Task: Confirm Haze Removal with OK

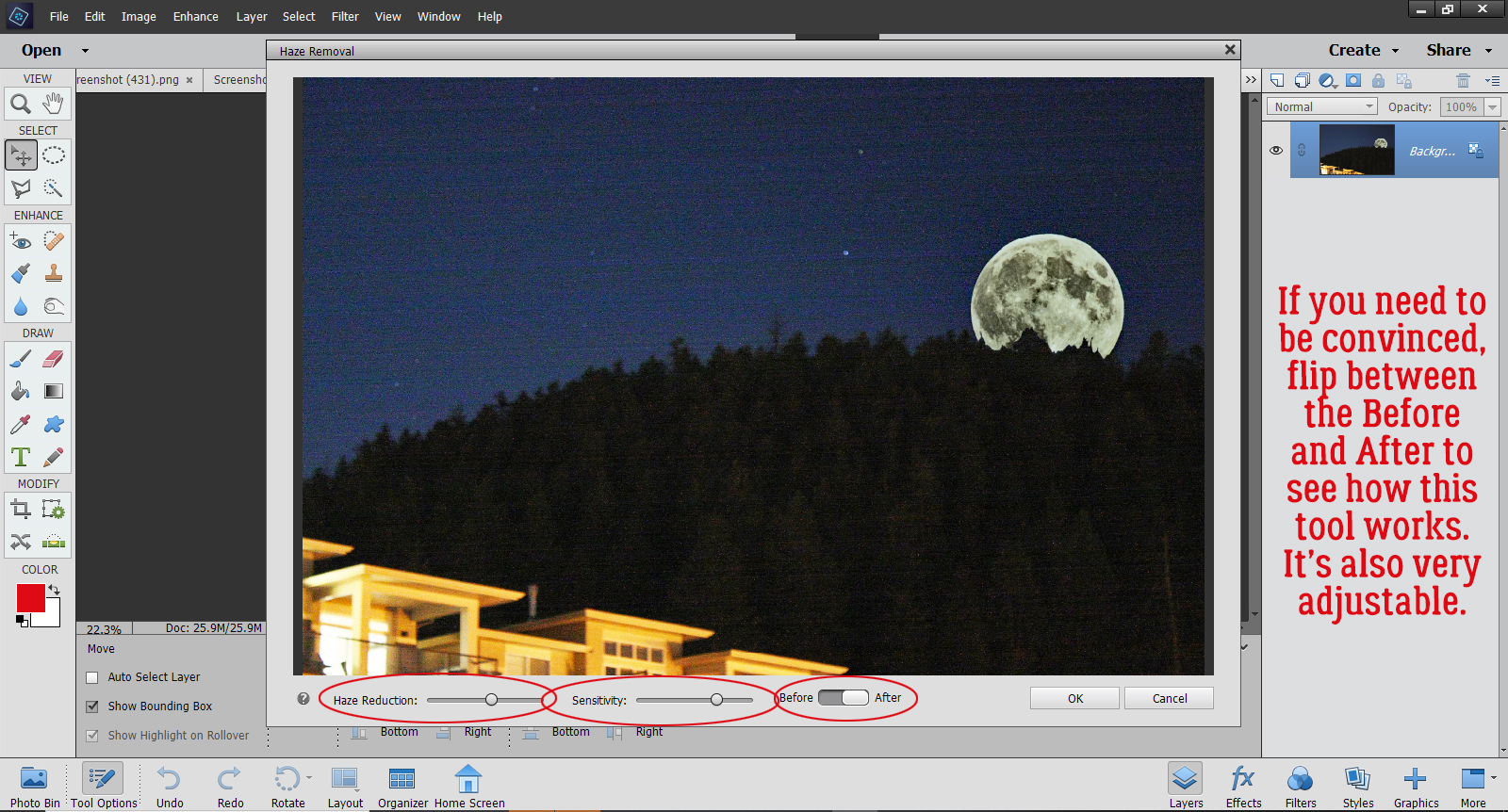Action: [1075, 698]
